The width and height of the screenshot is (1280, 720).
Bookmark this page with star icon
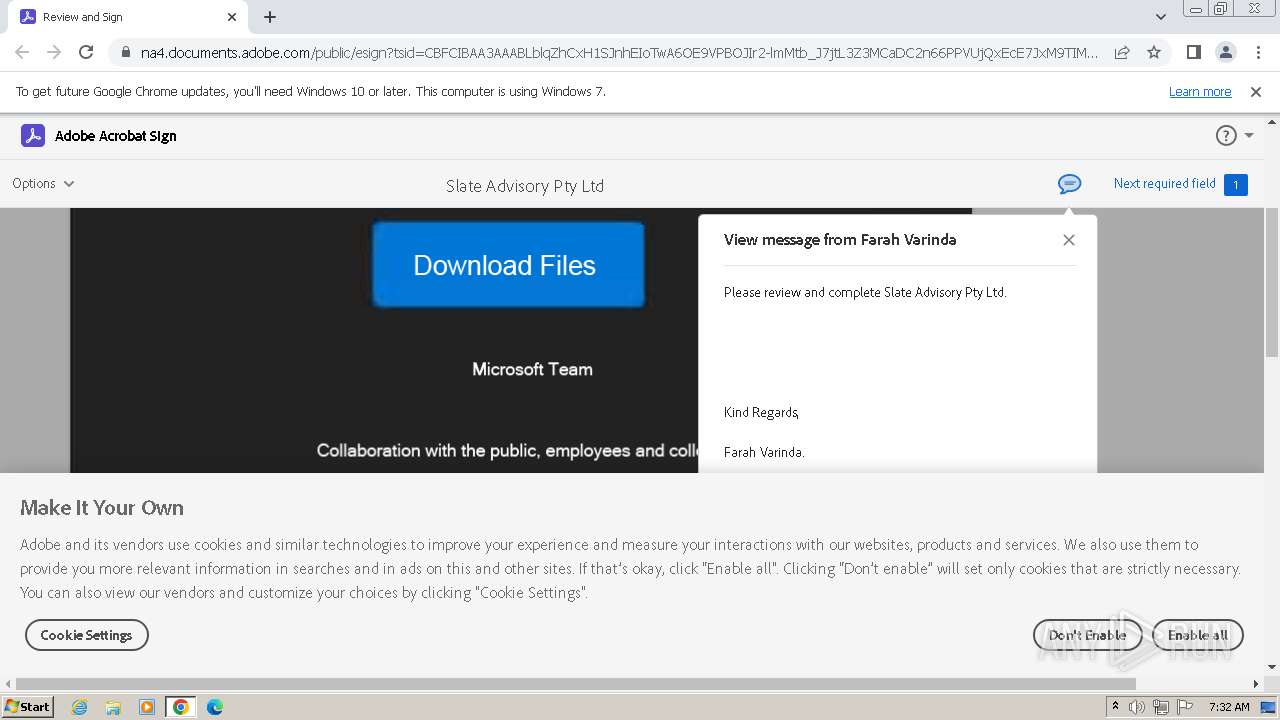pyautogui.click(x=1154, y=53)
